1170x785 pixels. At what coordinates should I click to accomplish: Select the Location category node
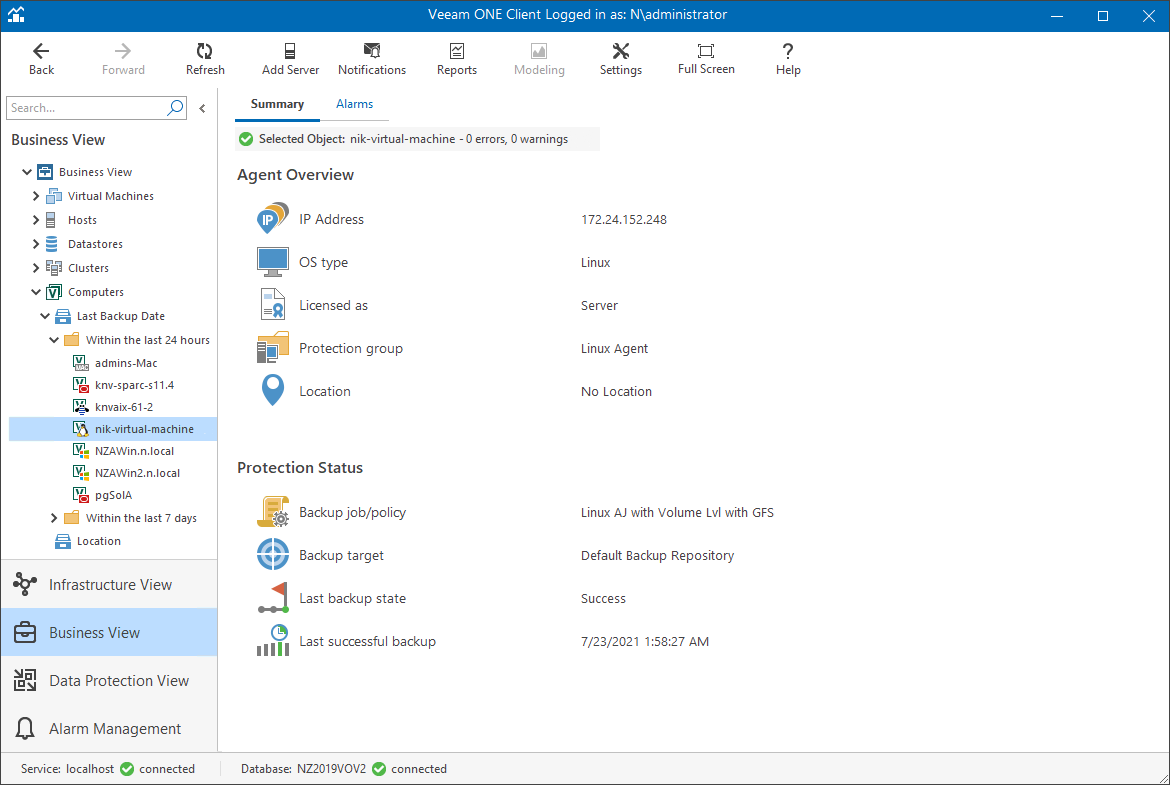98,541
